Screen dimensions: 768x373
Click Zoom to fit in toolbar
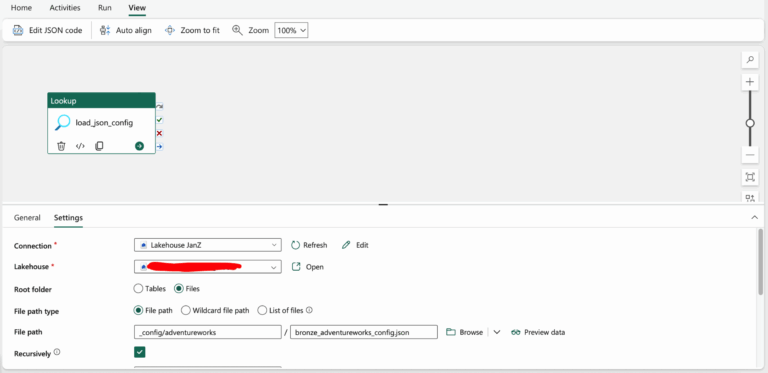pos(192,30)
